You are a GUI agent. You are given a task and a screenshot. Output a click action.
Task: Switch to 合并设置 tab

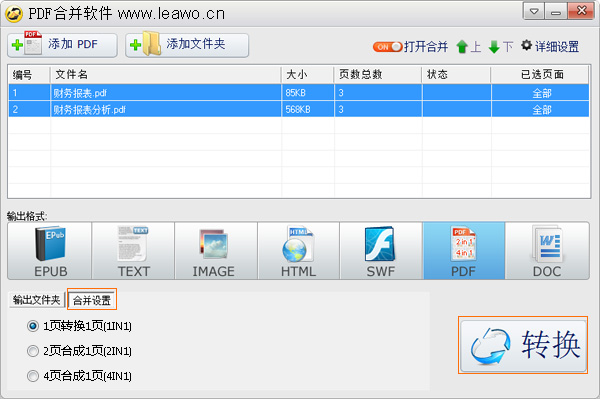(x=92, y=300)
